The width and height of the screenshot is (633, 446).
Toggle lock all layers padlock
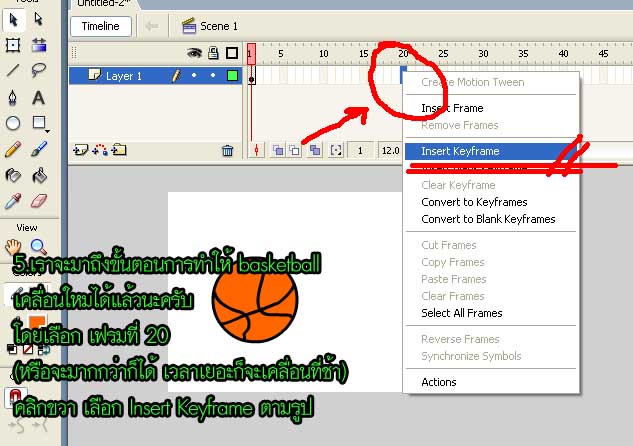213,53
